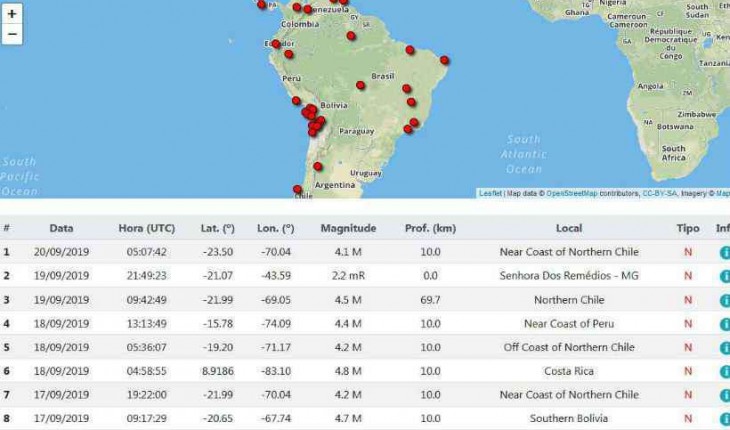Open info icon for row 1 Chile earthquake
730x430 pixels.
[724, 252]
